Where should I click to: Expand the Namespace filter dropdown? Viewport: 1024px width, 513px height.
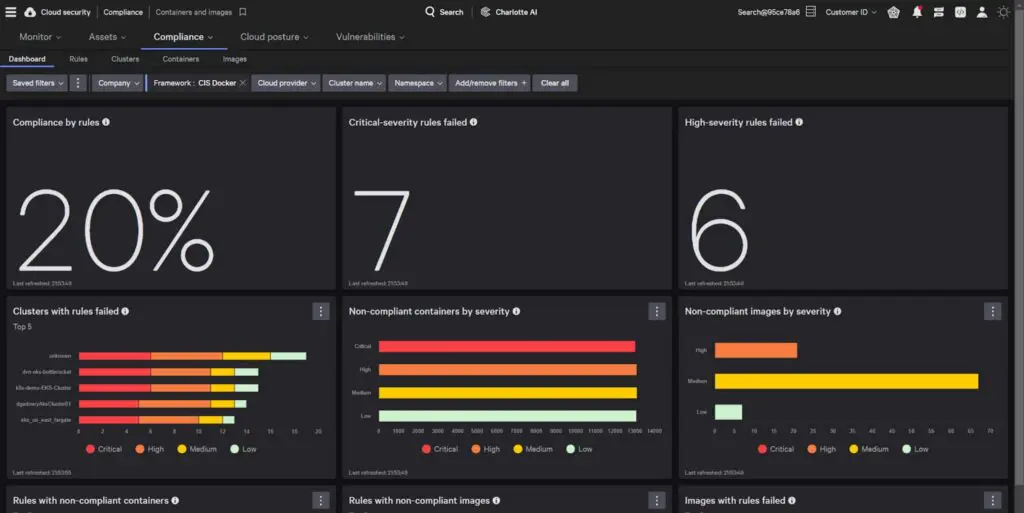418,83
